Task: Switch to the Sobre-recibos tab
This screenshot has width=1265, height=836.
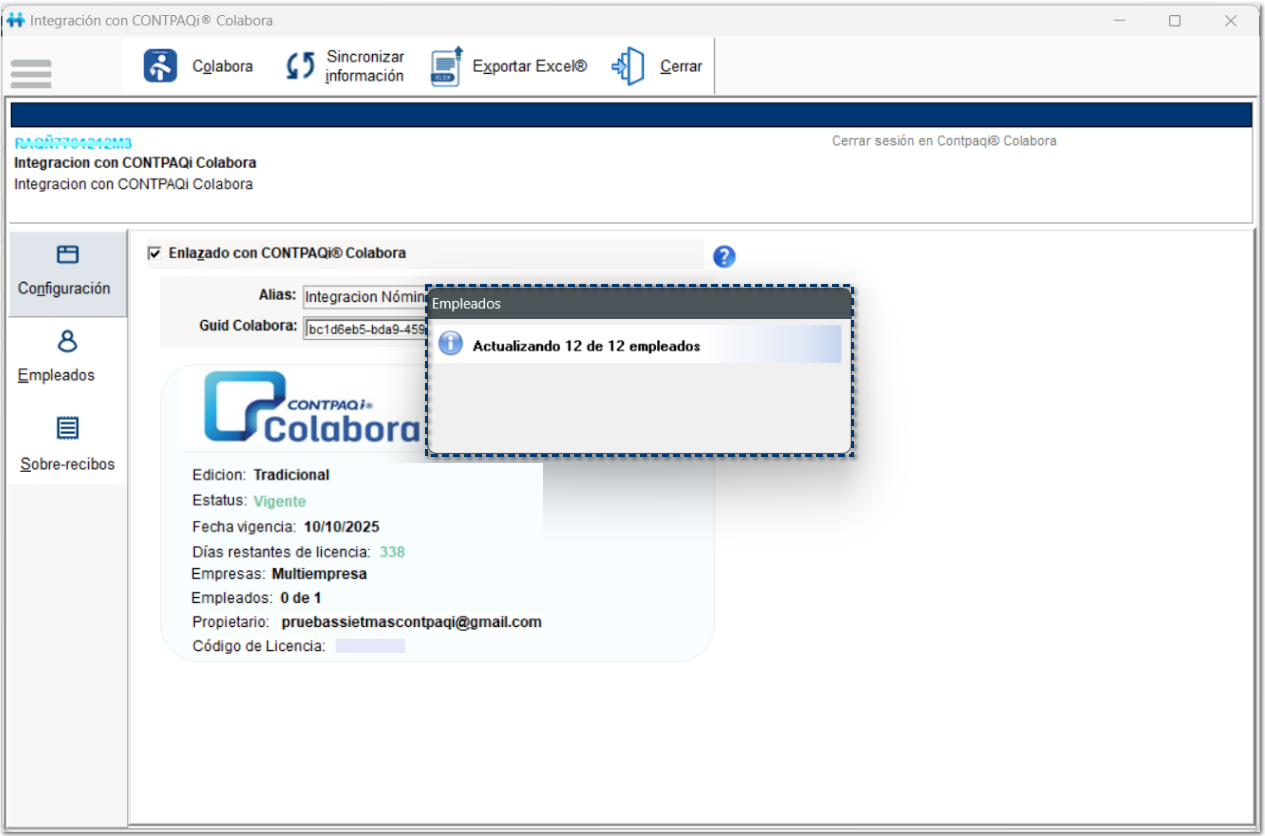Action: [67, 446]
